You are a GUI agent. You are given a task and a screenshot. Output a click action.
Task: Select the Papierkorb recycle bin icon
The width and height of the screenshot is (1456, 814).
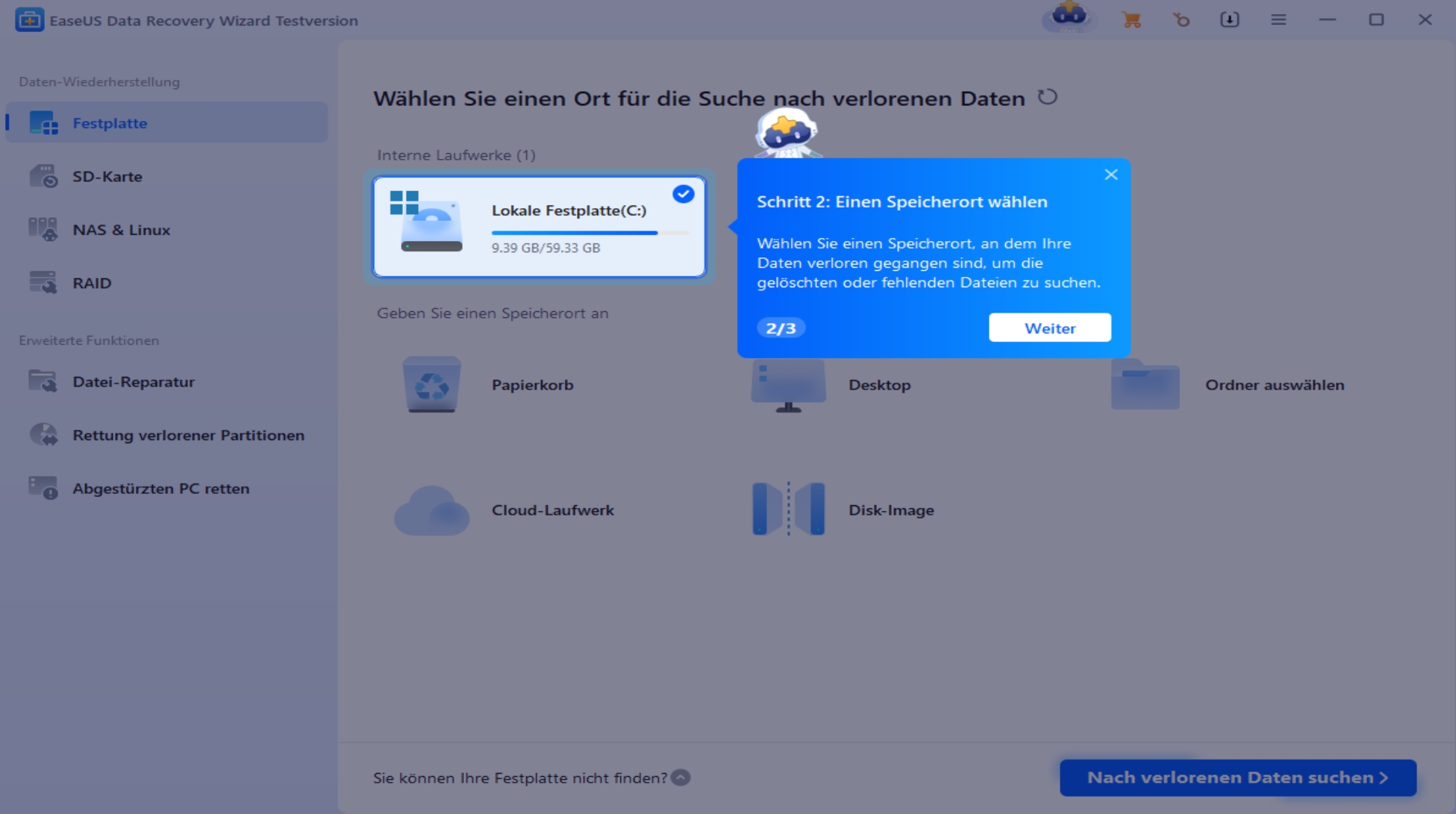pos(431,385)
